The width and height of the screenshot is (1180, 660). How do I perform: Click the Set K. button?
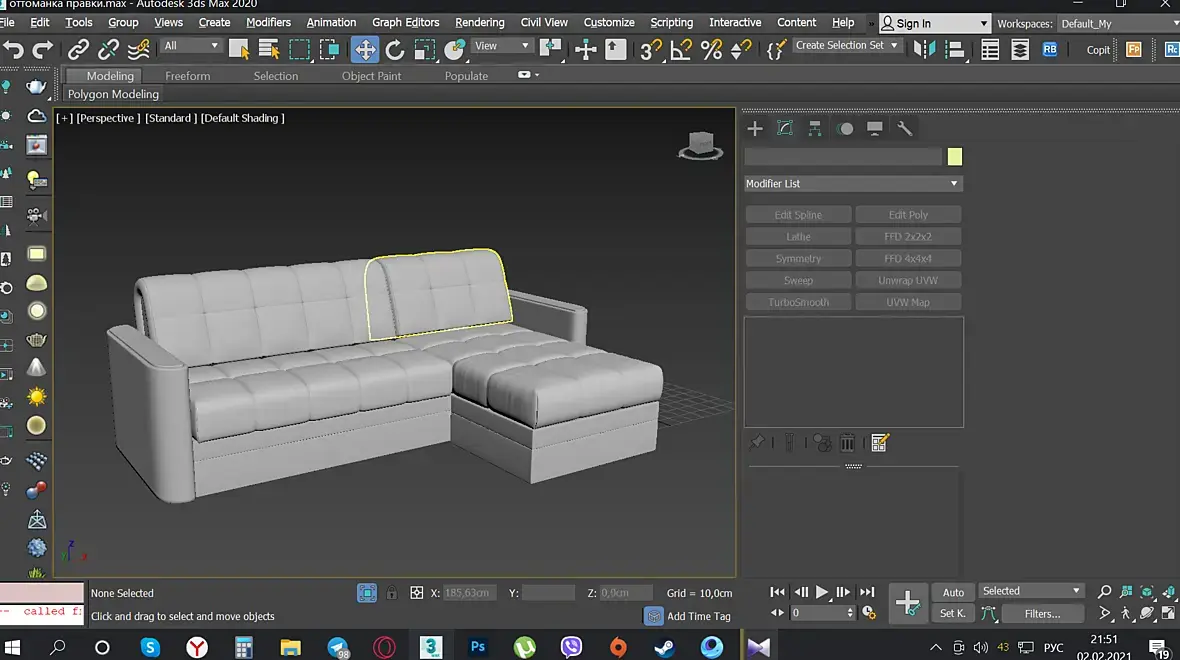(x=953, y=614)
